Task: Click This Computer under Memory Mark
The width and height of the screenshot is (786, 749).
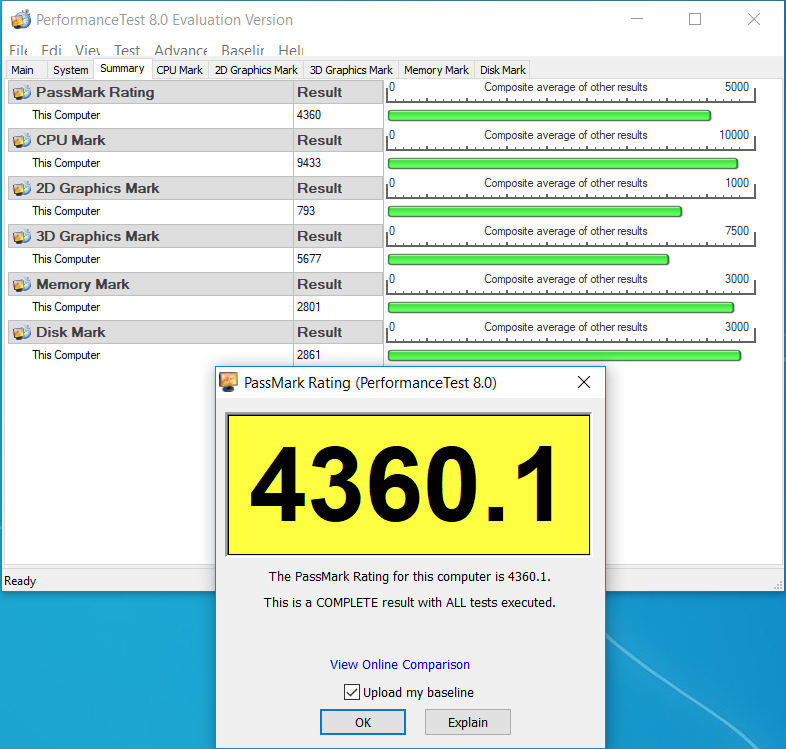Action: (66, 307)
